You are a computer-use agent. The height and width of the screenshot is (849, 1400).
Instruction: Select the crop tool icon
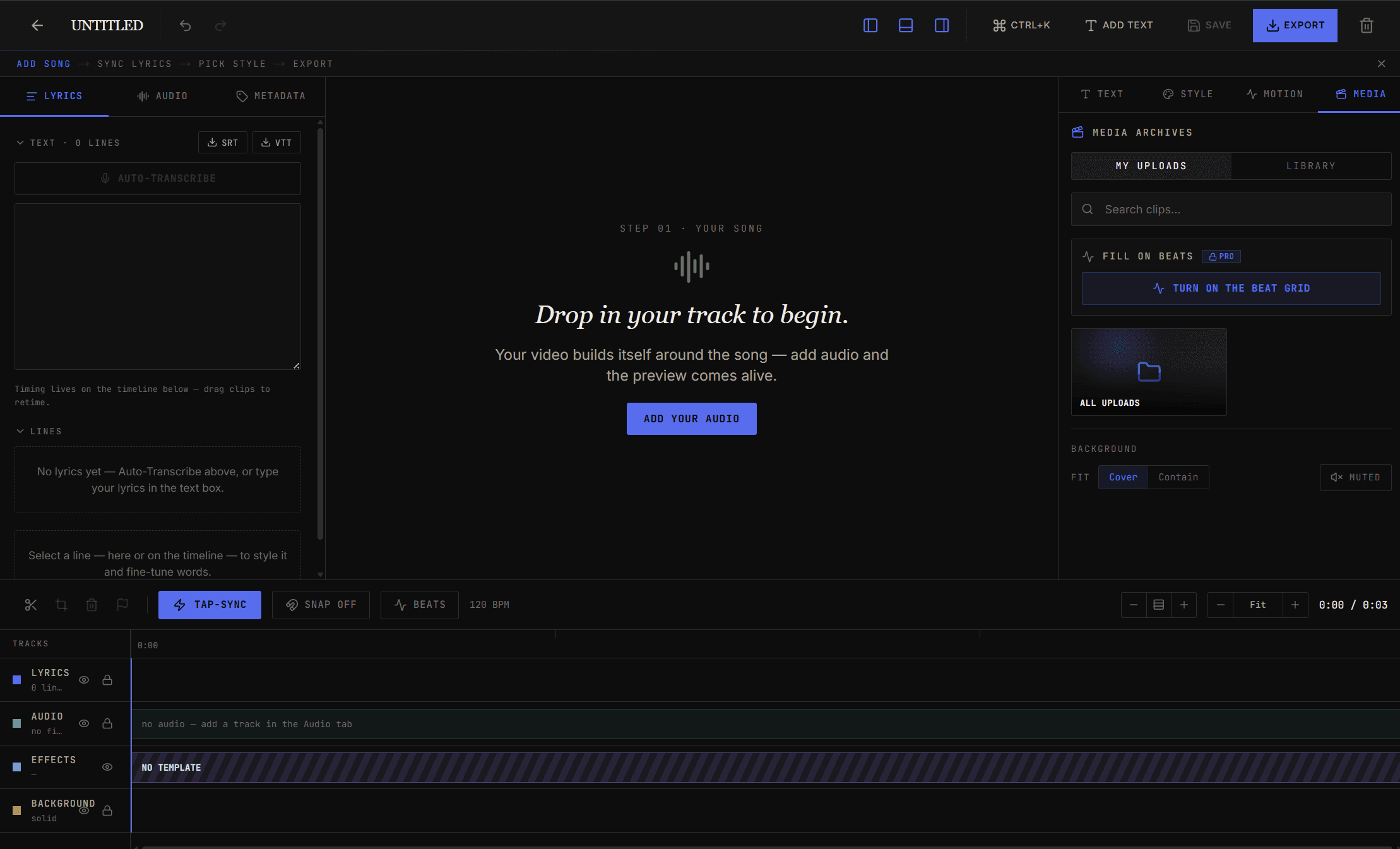(61, 605)
